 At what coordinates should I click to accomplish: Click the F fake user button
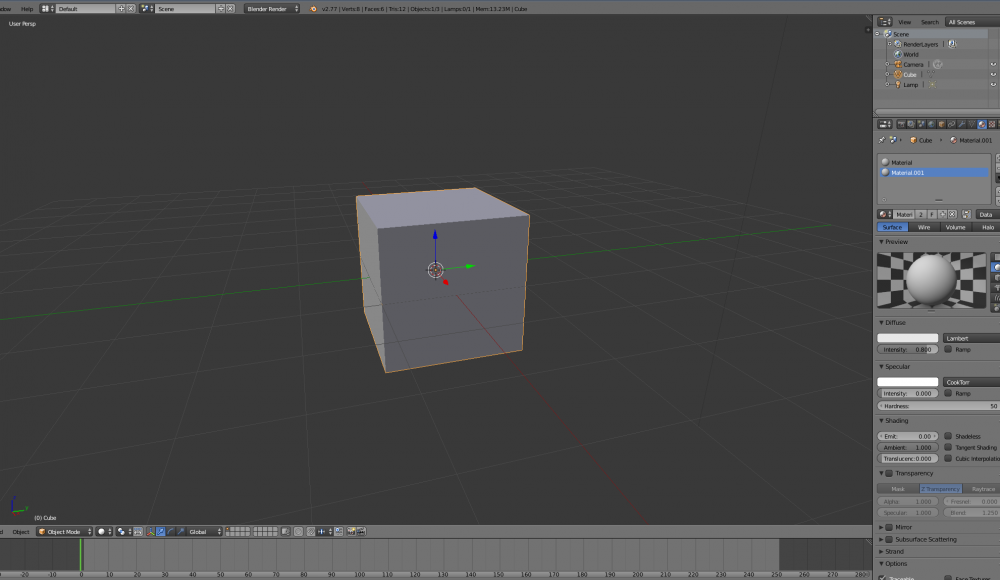pyautogui.click(x=931, y=214)
